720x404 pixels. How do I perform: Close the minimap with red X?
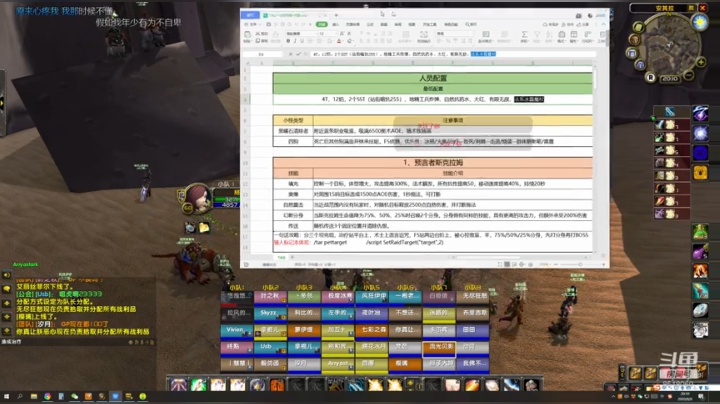click(x=703, y=8)
